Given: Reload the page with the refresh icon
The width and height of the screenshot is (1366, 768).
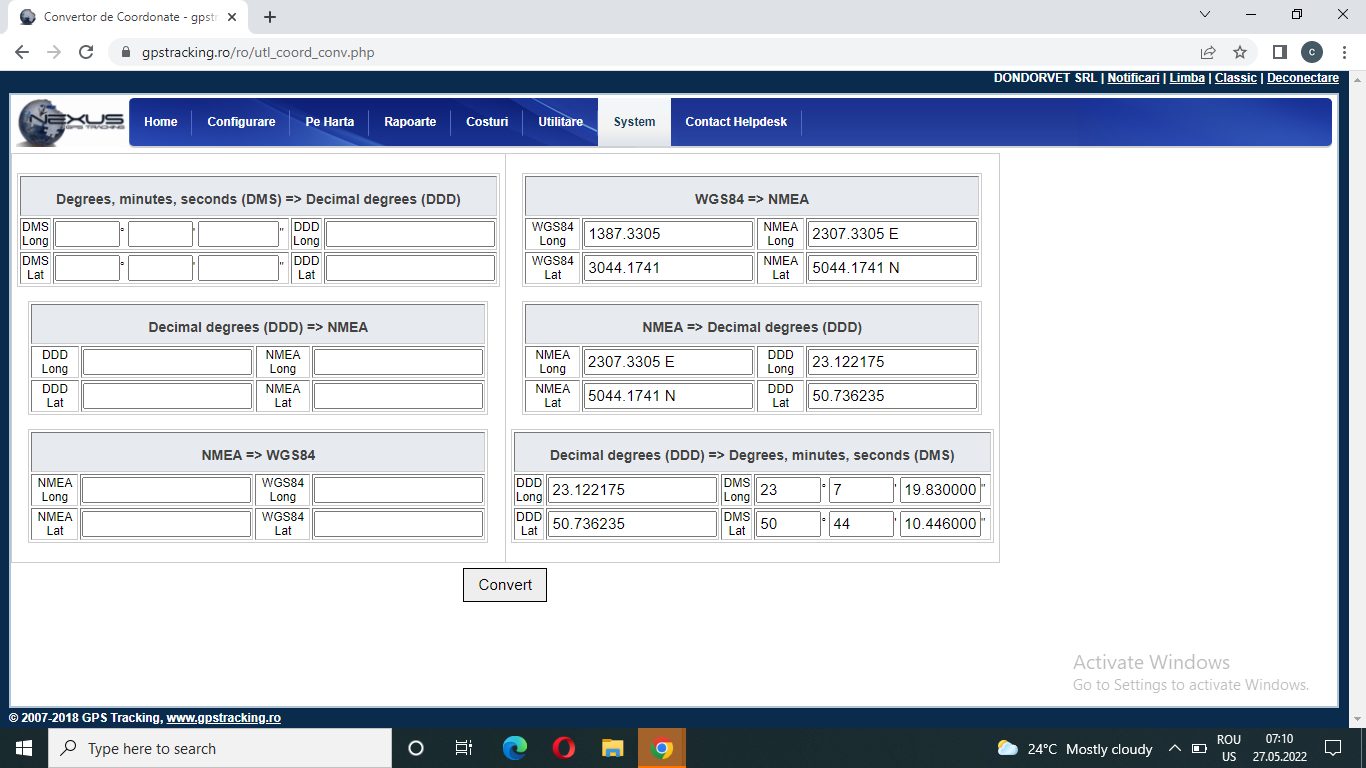Looking at the screenshot, I should [86, 52].
